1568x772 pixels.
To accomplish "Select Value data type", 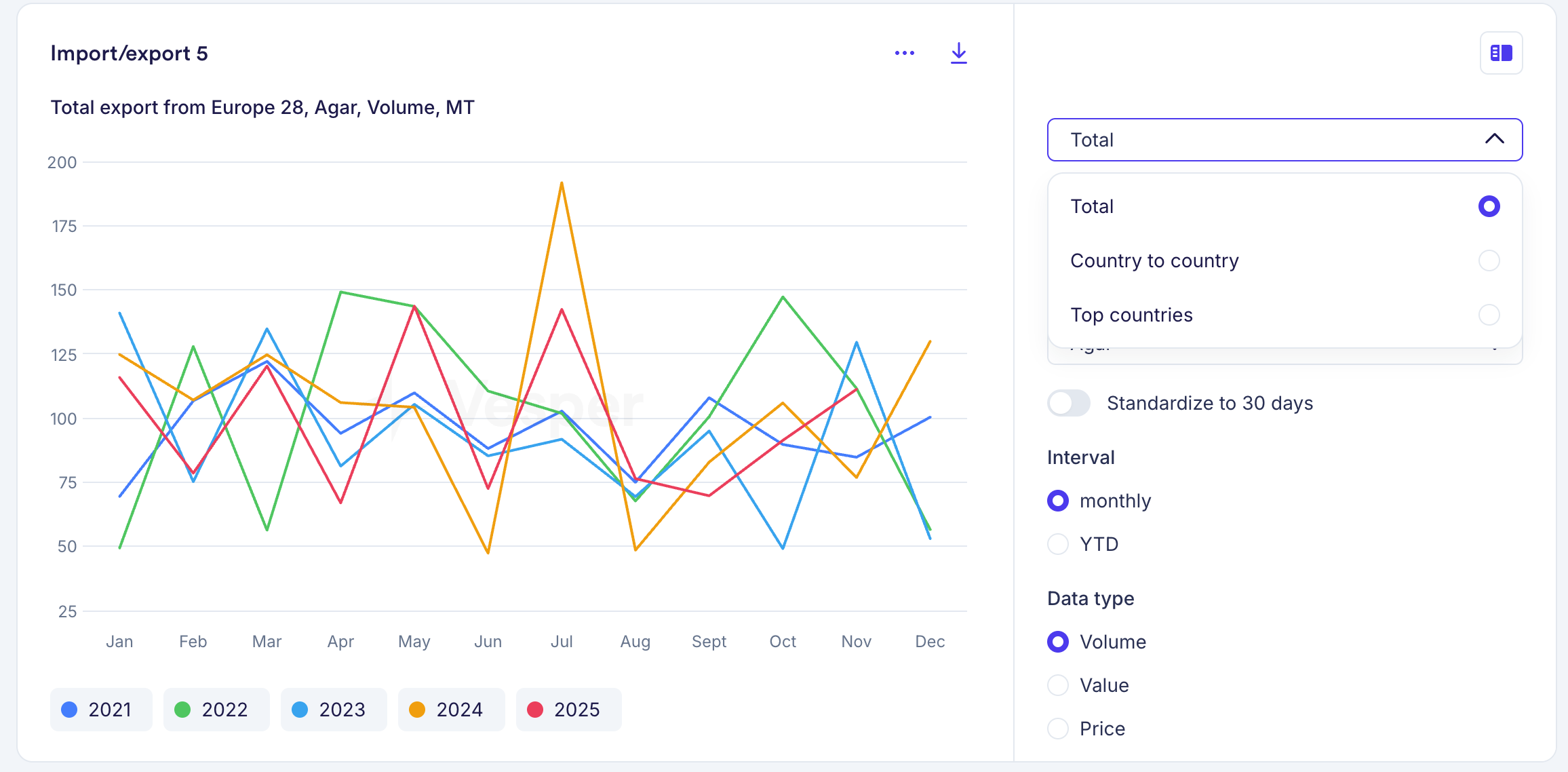I will 1057,684.
